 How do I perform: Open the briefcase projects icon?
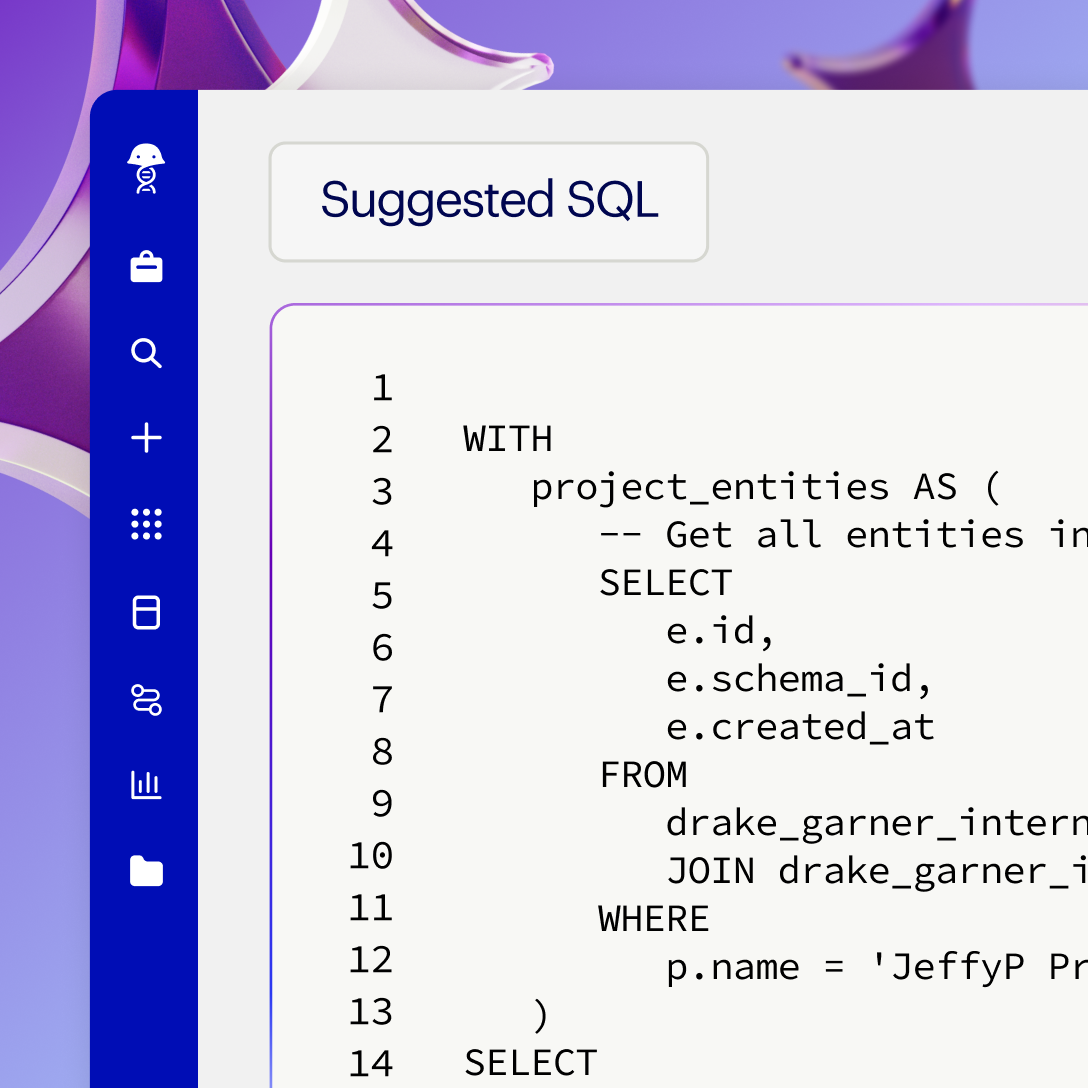[x=146, y=267]
